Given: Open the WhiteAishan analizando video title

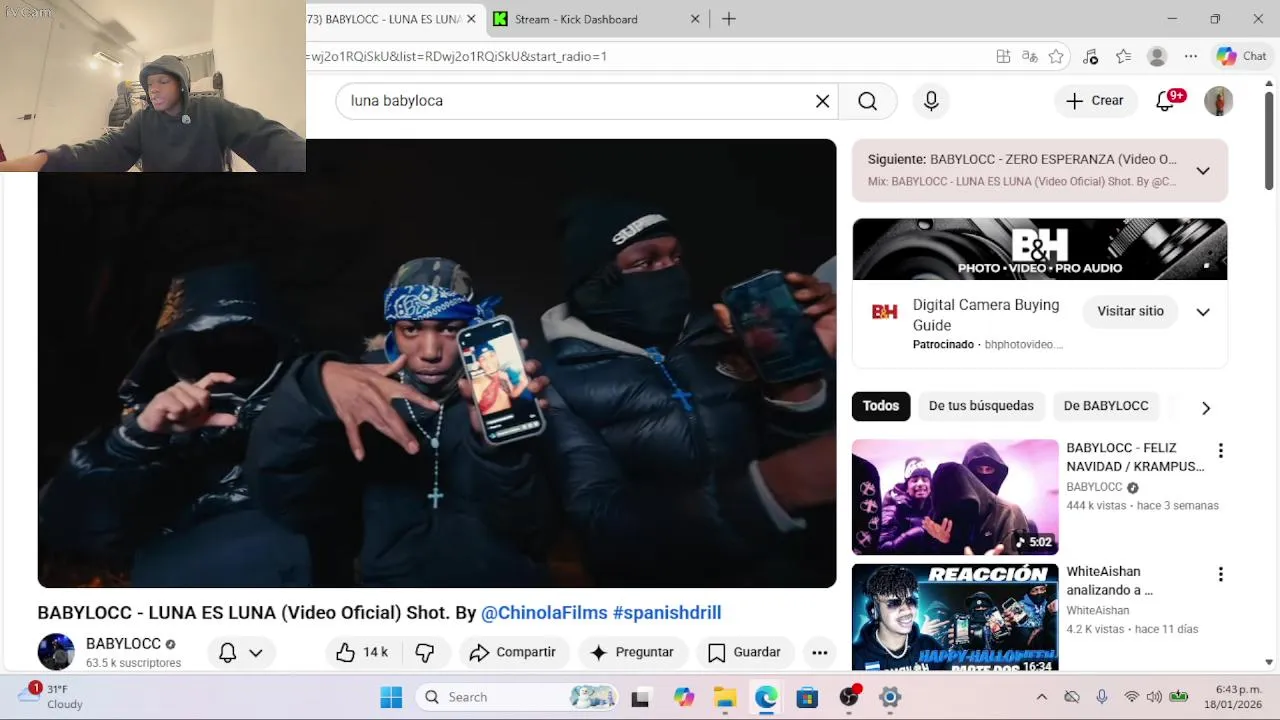Looking at the screenshot, I should [1109, 581].
